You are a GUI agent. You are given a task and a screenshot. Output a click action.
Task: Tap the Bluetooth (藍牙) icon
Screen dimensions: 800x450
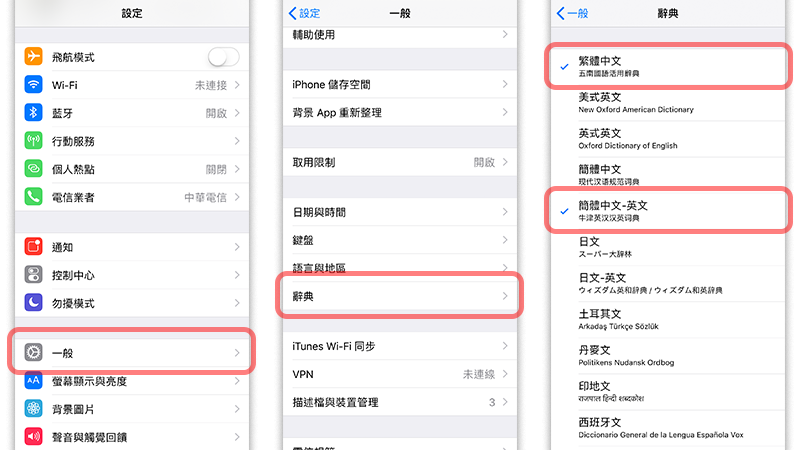click(x=34, y=112)
